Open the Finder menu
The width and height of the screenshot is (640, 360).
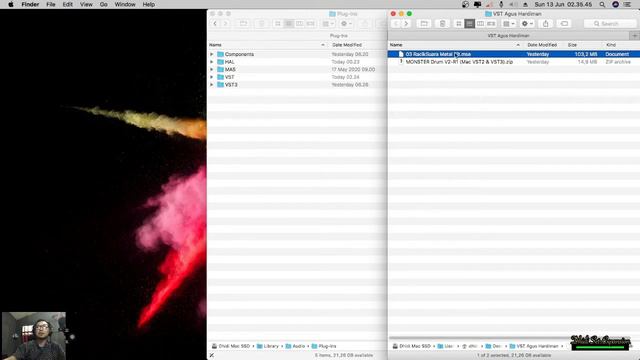[x=30, y=4]
